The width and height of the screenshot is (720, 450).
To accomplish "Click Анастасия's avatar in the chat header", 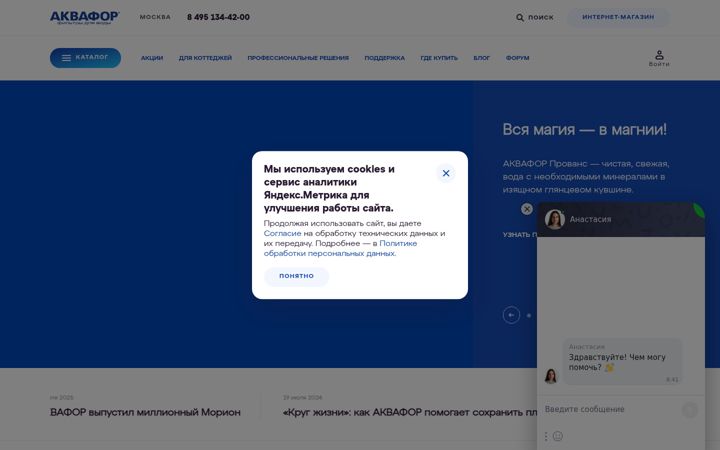I will 555,219.
